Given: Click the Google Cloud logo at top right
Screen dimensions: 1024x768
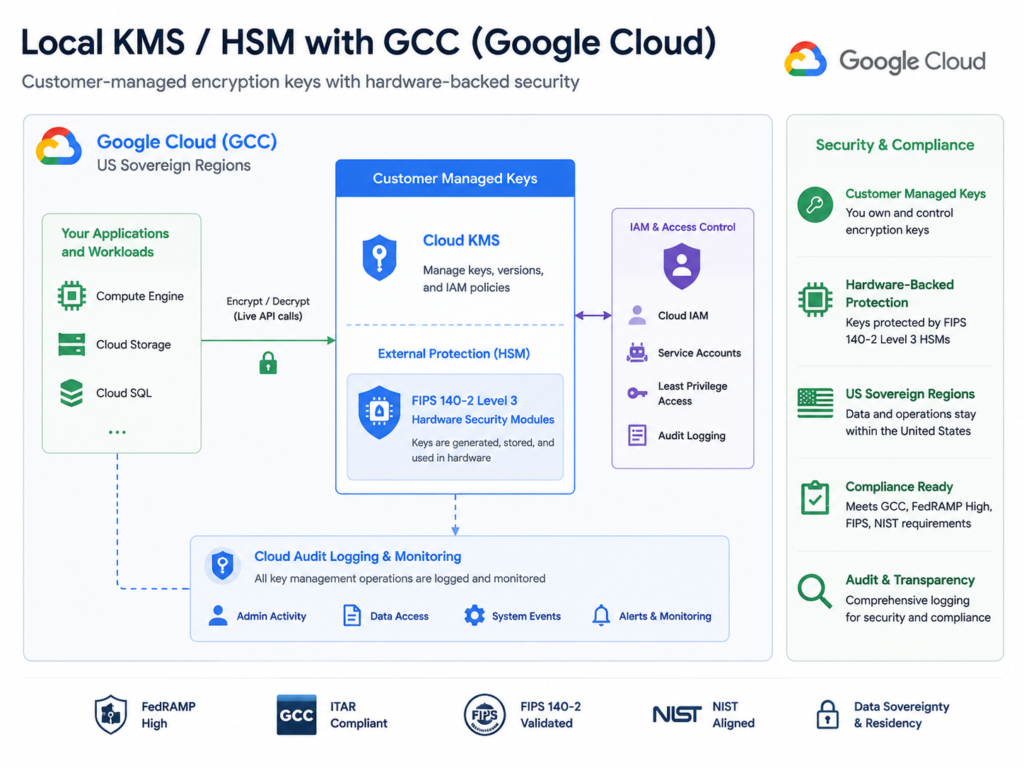Looking at the screenshot, I should coord(885,60).
